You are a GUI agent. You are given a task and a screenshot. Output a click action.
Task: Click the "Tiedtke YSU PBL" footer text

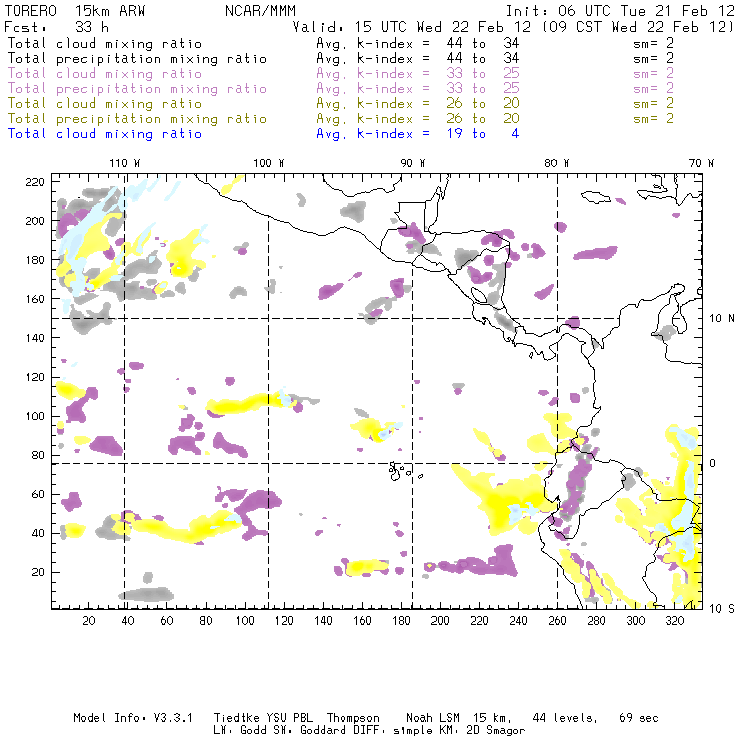(x=263, y=718)
